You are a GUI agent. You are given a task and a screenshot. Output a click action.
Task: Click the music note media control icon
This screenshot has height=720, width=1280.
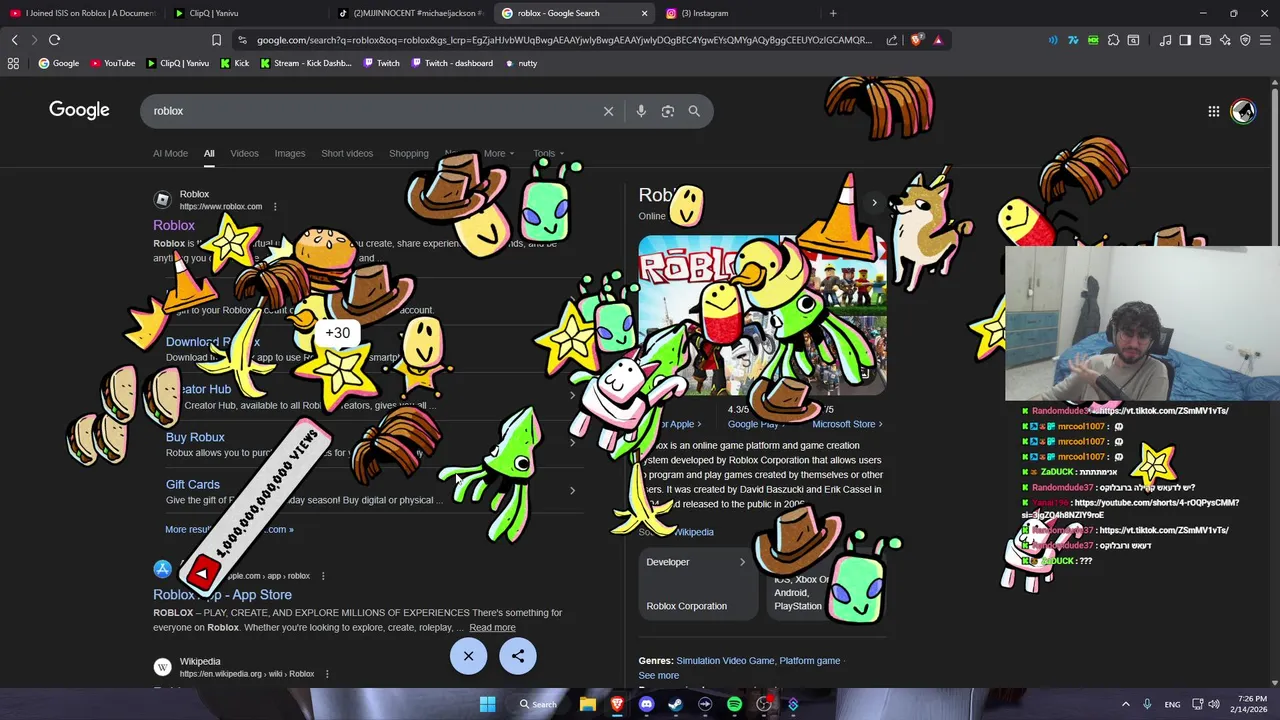[1165, 40]
